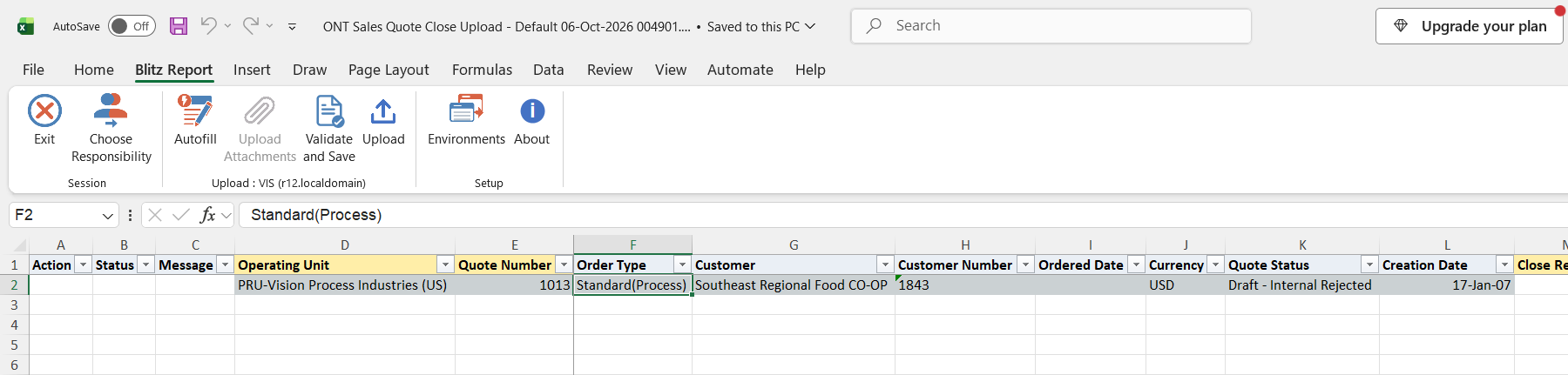Screen dimensions: 1568x375
Task: Select customer number 1843 cell
Action: (965, 285)
